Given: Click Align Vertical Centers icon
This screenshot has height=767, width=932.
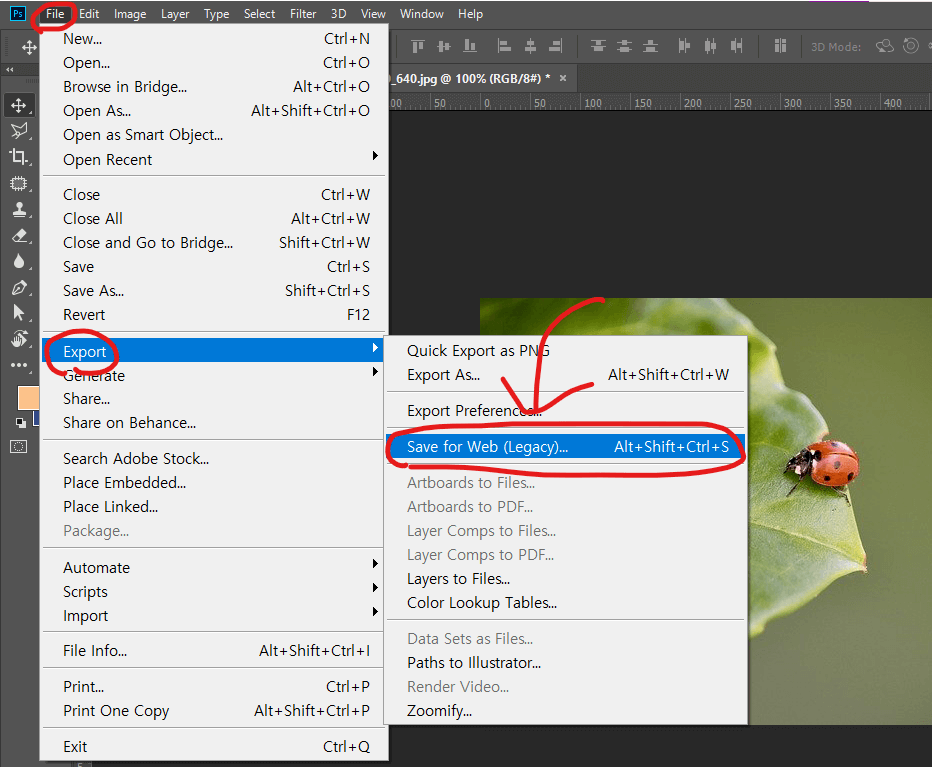Looking at the screenshot, I should (x=444, y=46).
